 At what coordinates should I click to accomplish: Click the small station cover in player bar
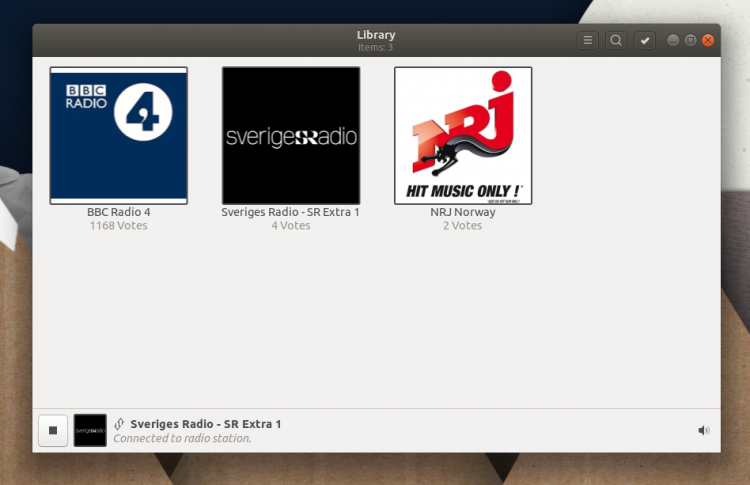[90, 430]
